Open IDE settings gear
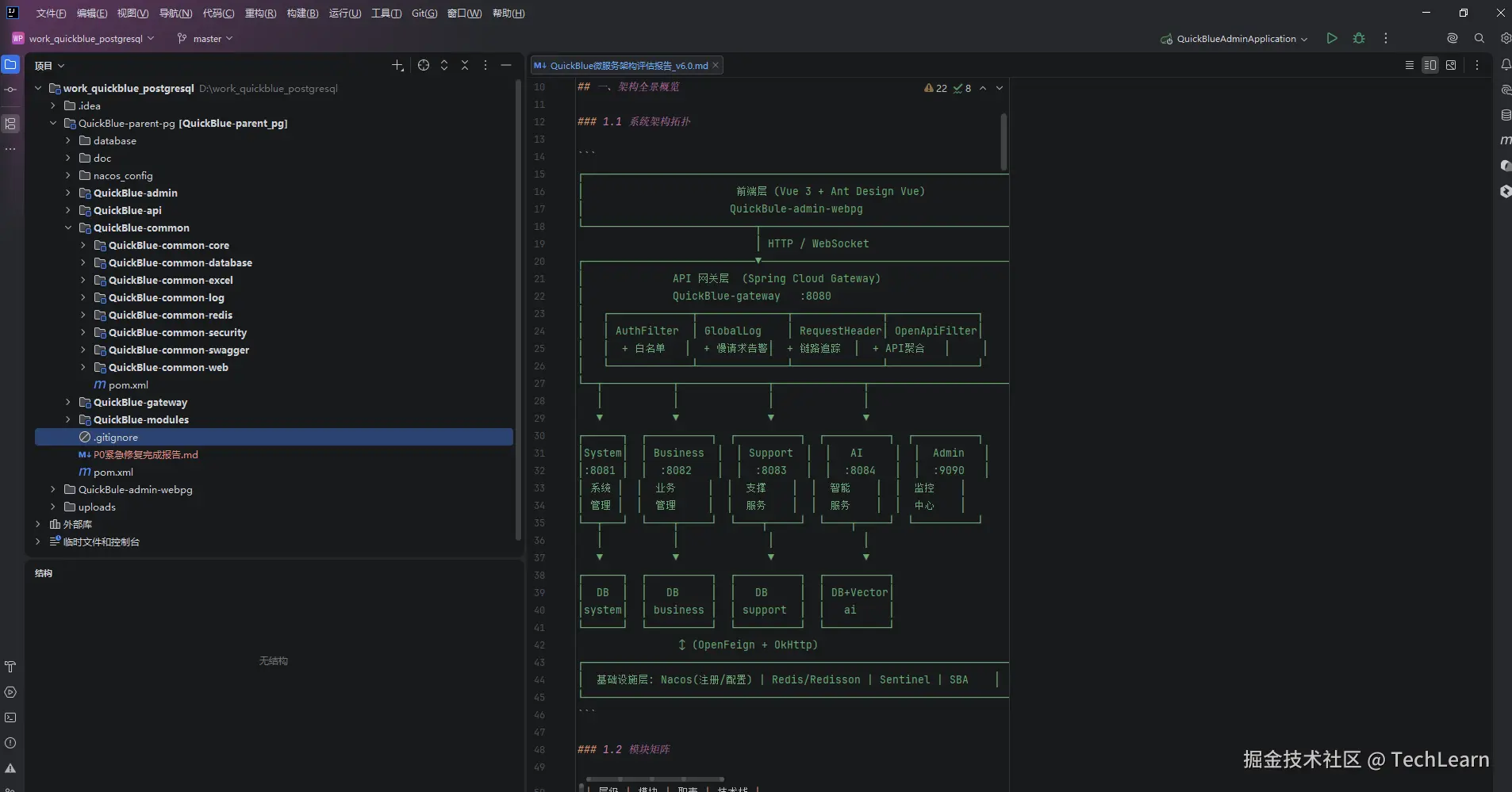Screen dimensions: 1512x792 pos(1506,38)
